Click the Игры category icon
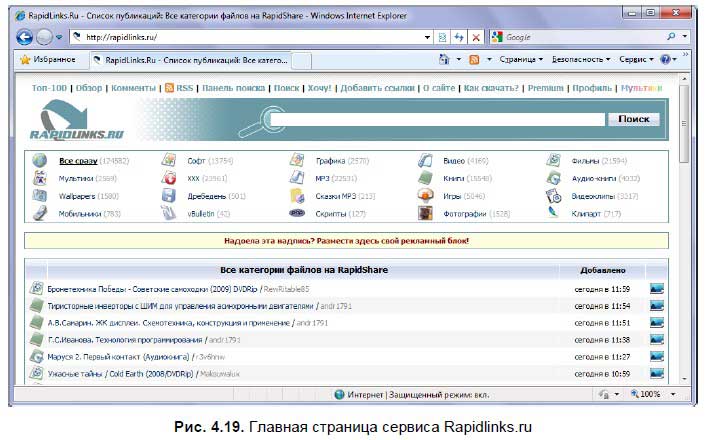Viewport: 705px width, 440px height. pos(425,196)
